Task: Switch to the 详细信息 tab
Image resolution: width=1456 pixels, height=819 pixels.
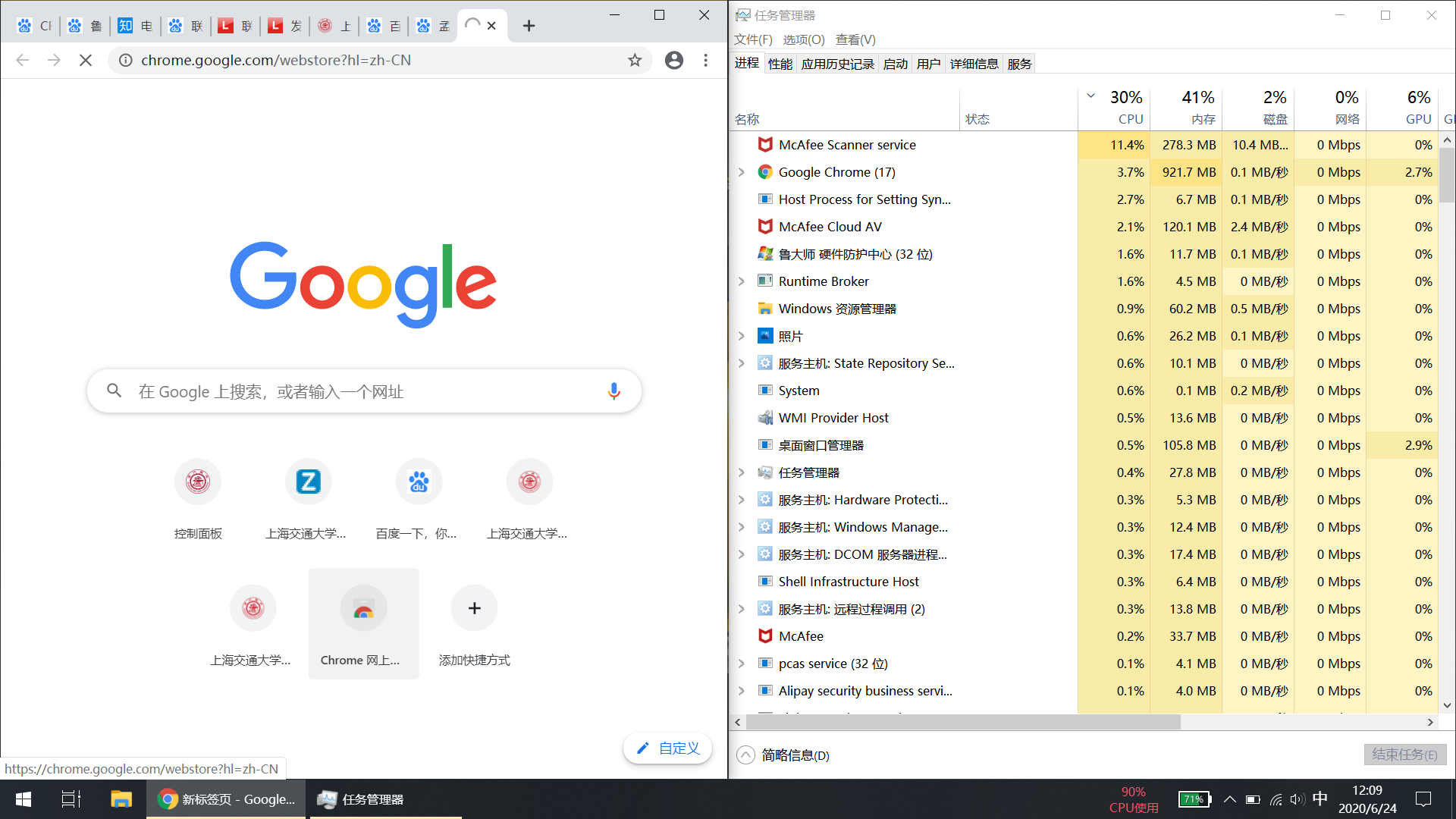Action: pos(974,64)
